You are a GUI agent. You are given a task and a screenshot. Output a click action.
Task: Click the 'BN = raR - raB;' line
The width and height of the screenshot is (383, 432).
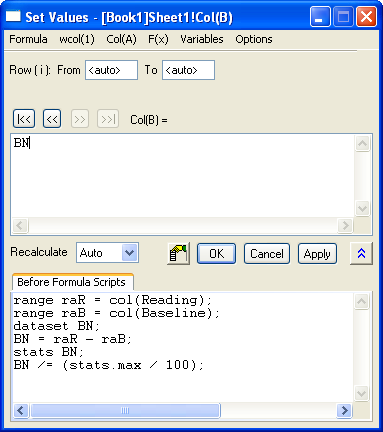72,339
